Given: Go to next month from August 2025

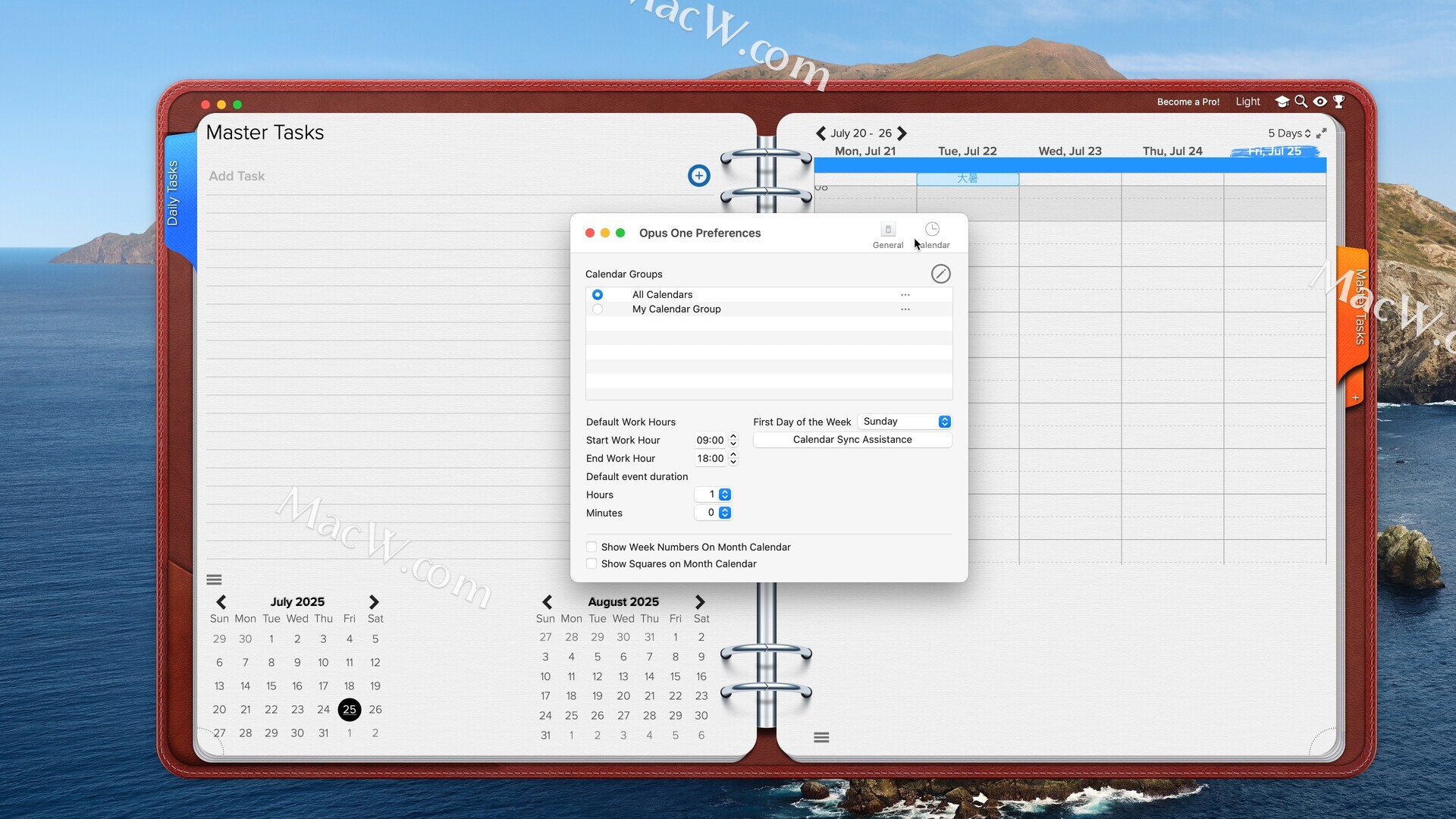Looking at the screenshot, I should pyautogui.click(x=700, y=602).
